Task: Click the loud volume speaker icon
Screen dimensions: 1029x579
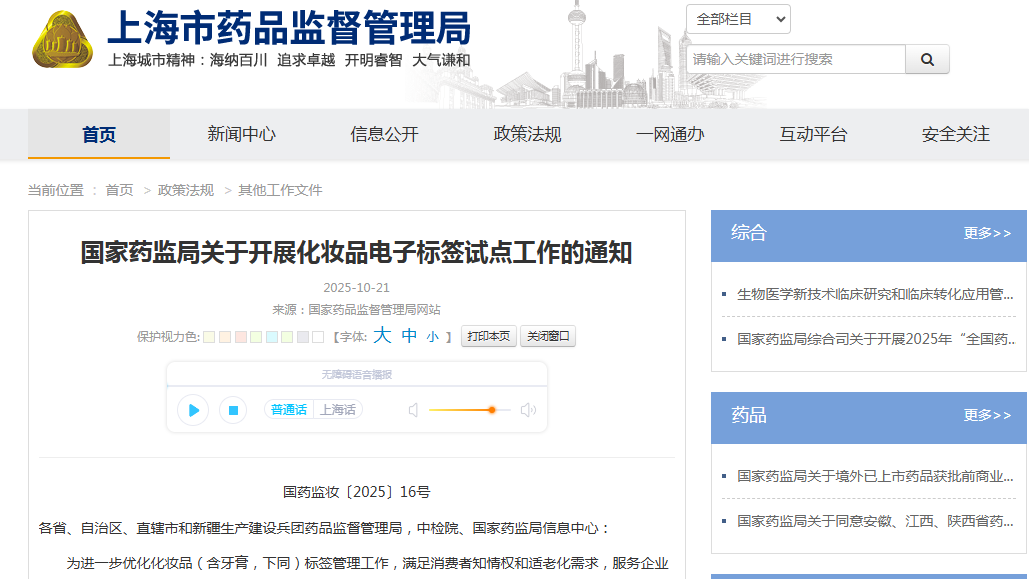Action: (x=528, y=410)
